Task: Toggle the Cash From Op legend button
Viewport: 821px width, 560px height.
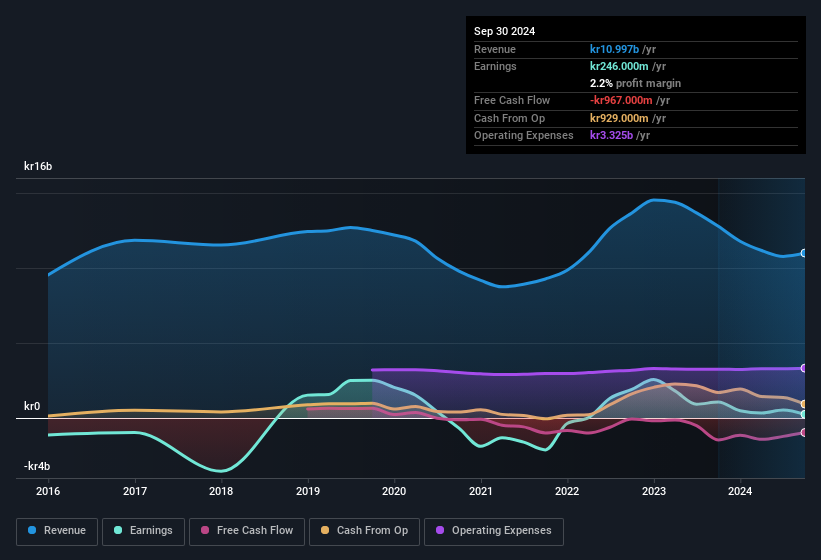Action: point(362,530)
